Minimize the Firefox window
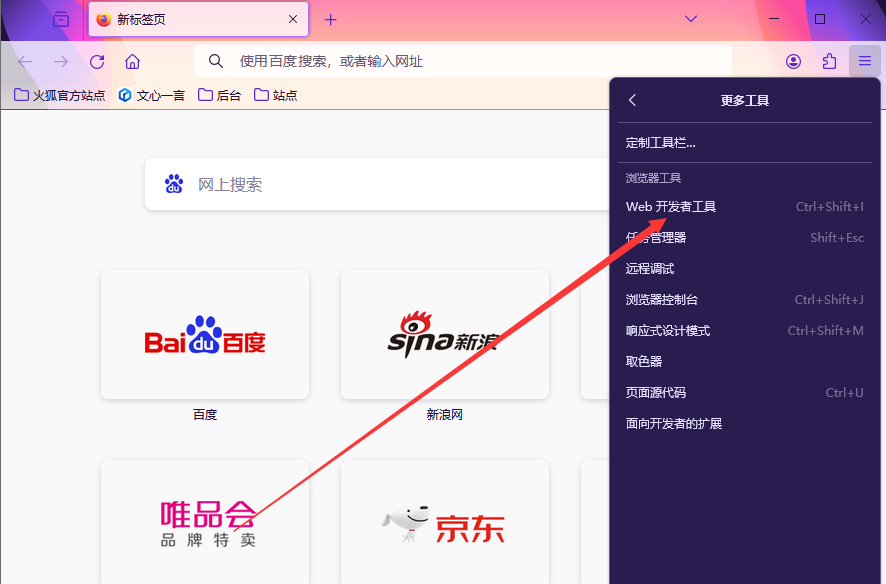886x584 pixels. pyautogui.click(x=774, y=19)
